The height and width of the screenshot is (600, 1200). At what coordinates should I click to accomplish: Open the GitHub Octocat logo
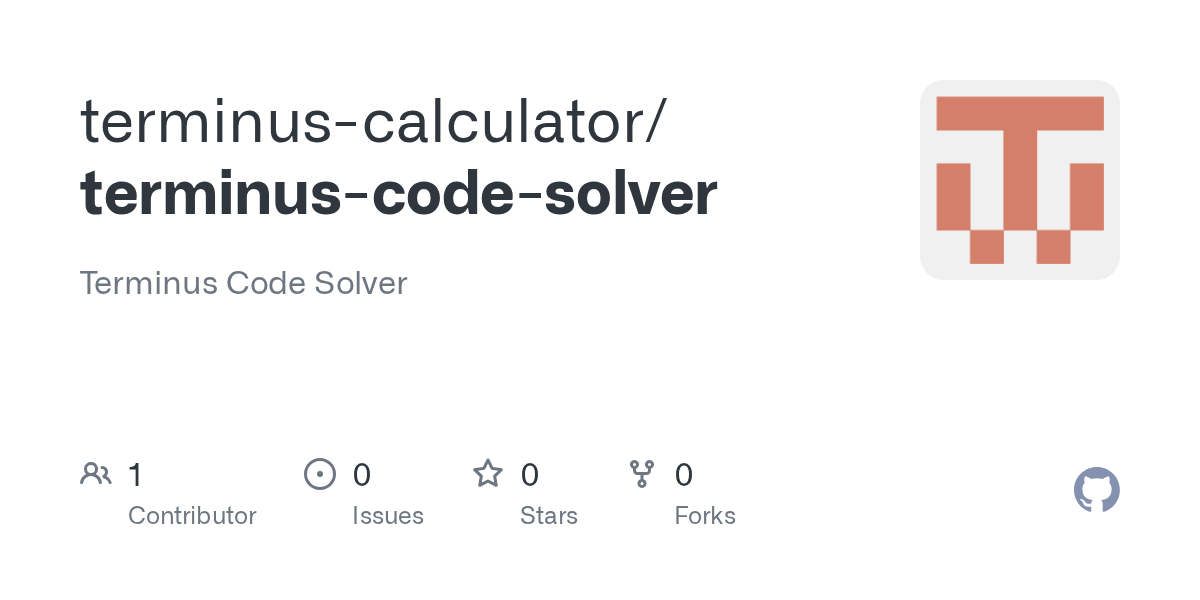pyautogui.click(x=1097, y=490)
